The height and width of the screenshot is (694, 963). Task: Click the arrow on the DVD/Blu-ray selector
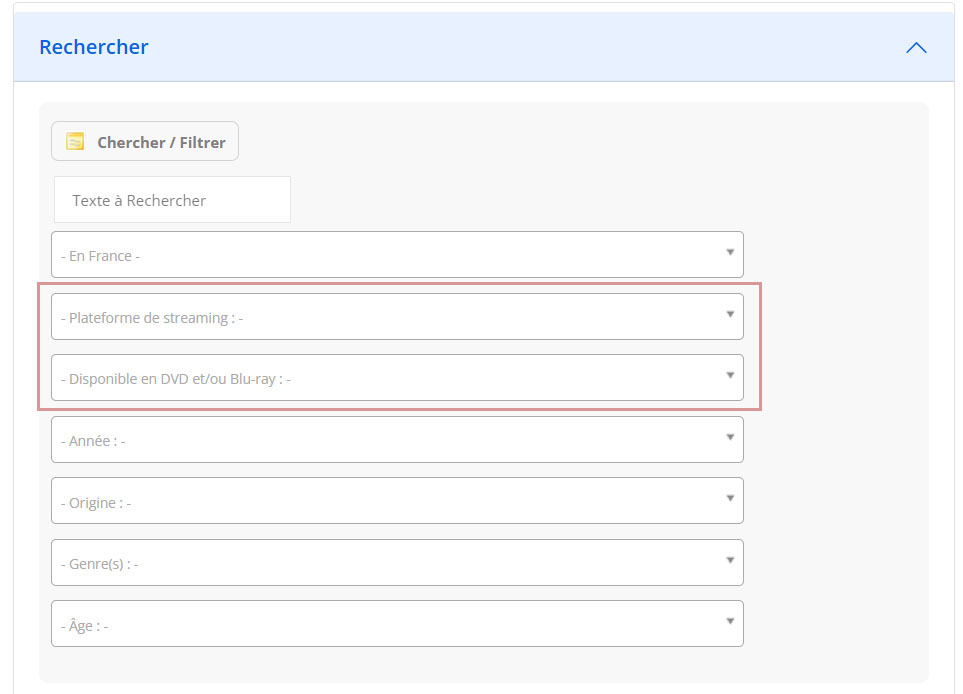click(731, 378)
